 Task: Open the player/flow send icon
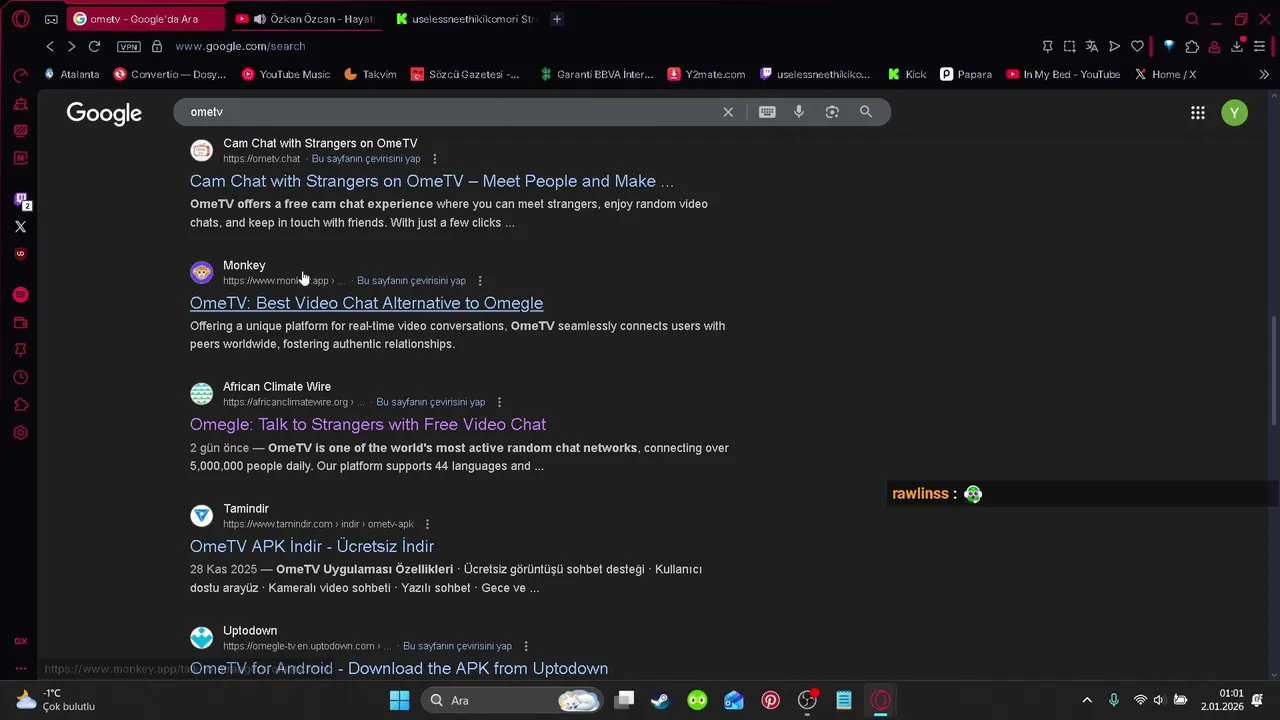pyautogui.click(x=1114, y=46)
